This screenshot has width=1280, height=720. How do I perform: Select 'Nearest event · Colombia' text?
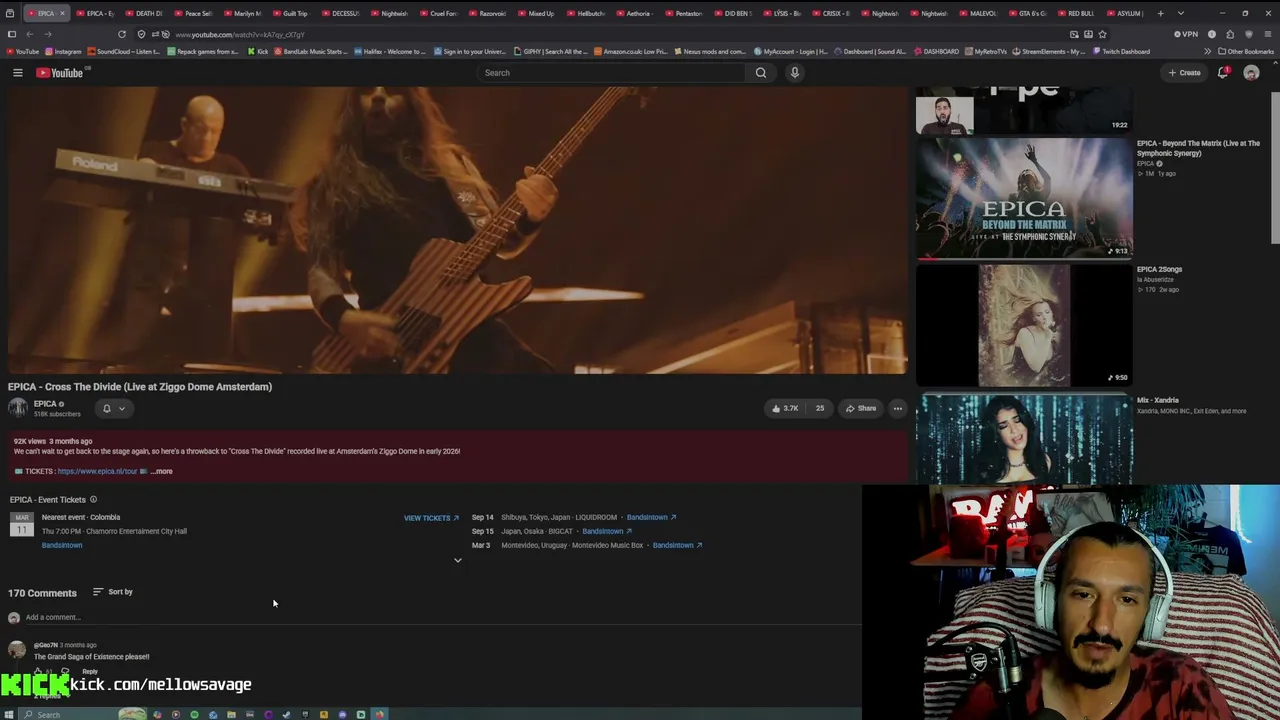(x=81, y=517)
